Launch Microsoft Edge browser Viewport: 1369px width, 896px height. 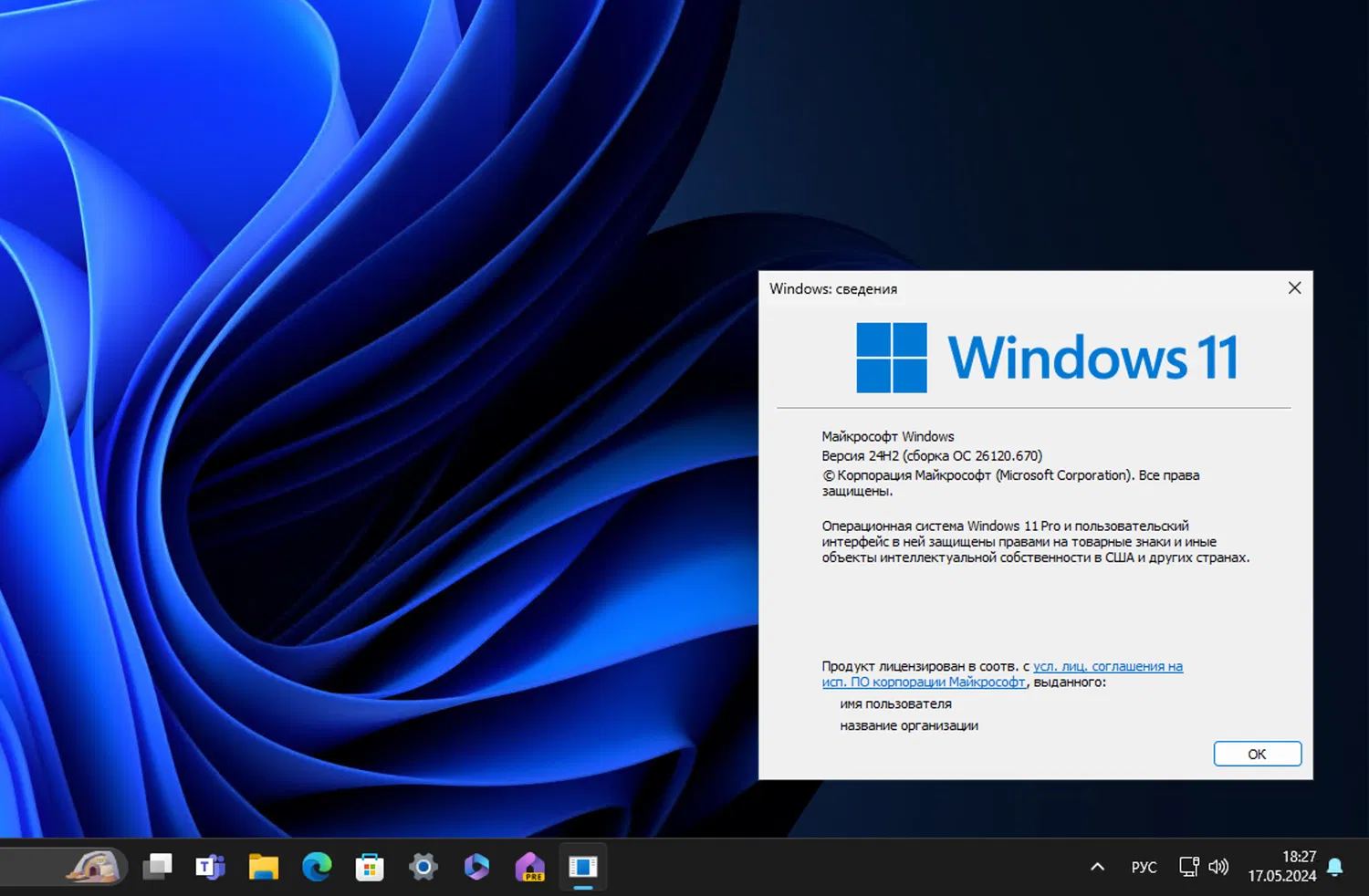[x=316, y=867]
